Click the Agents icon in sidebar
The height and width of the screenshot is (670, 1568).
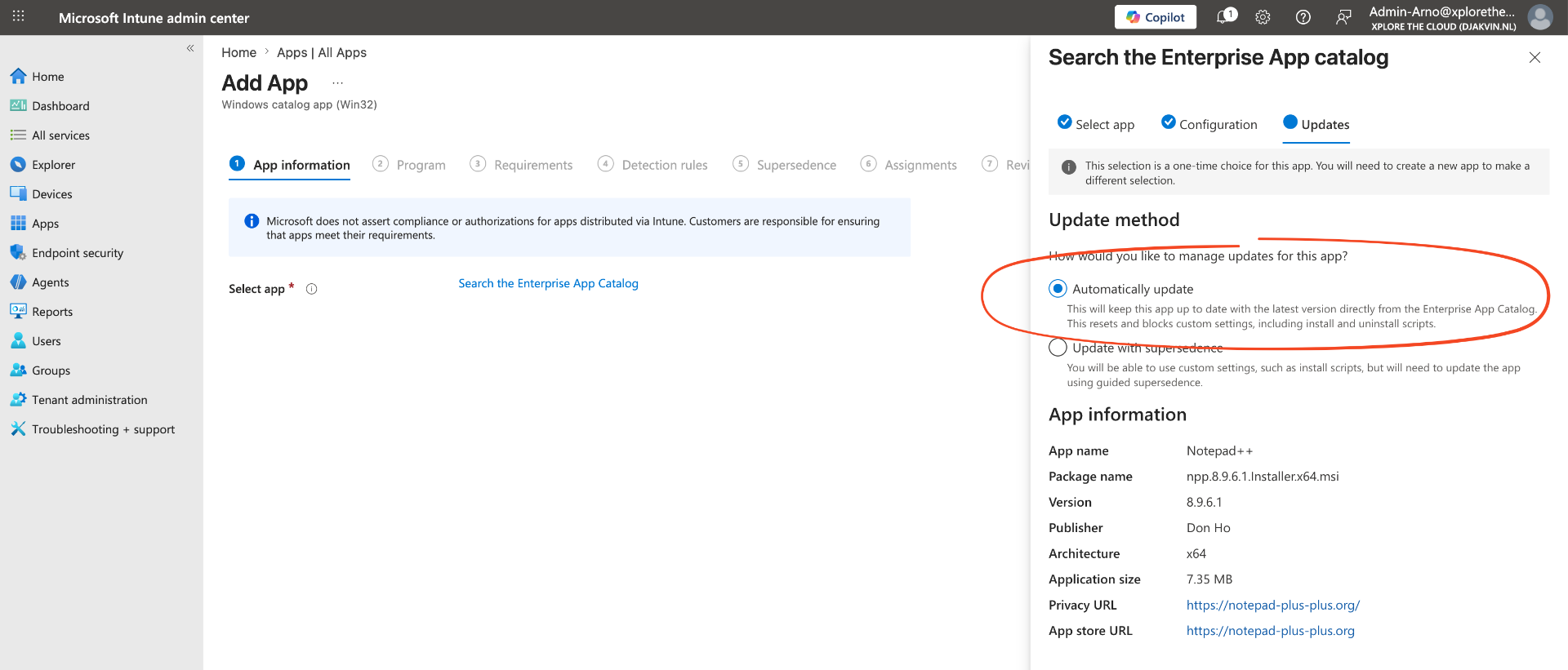tap(18, 282)
